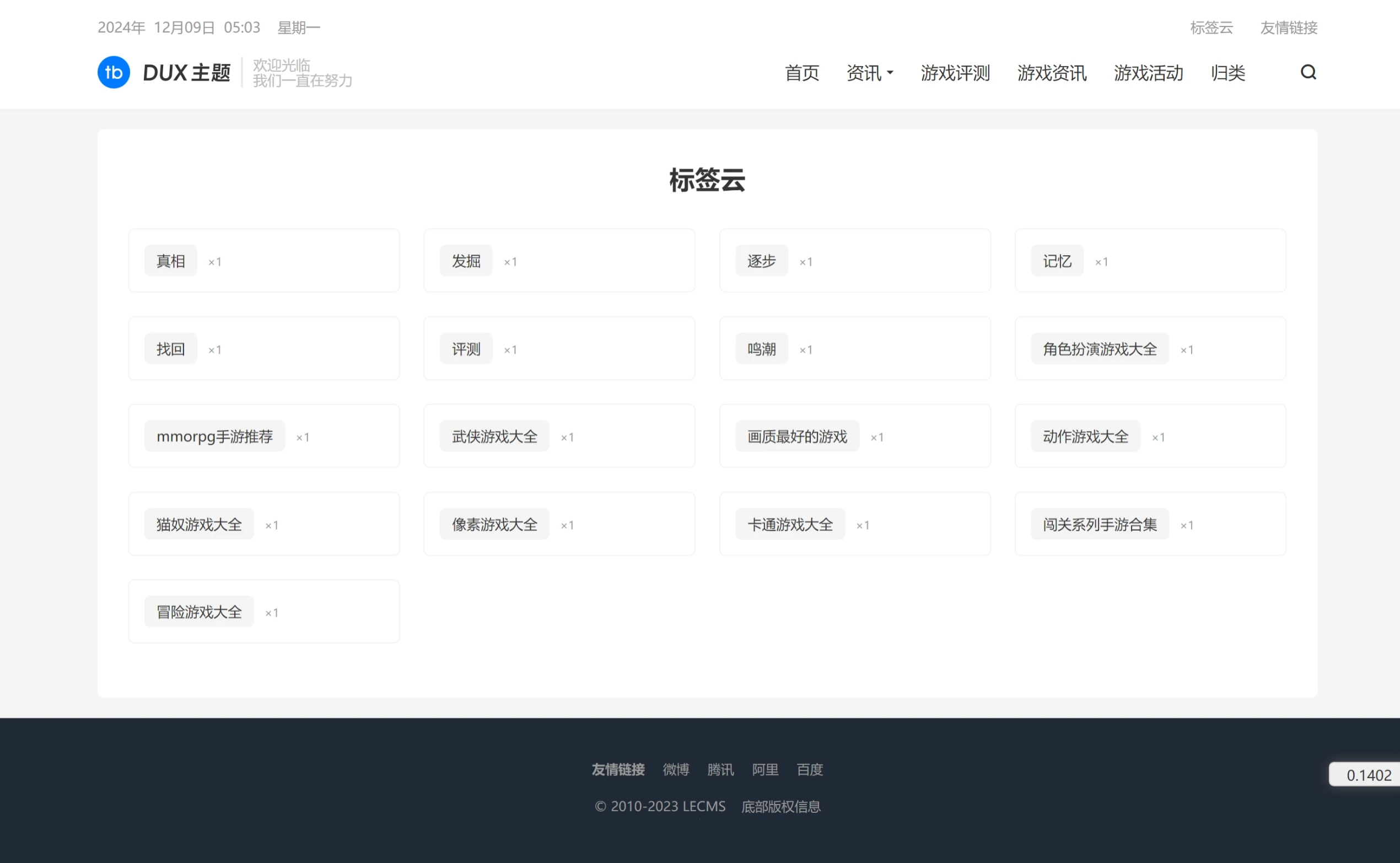
Task: Open the 归类 navigation menu
Action: click(1226, 73)
